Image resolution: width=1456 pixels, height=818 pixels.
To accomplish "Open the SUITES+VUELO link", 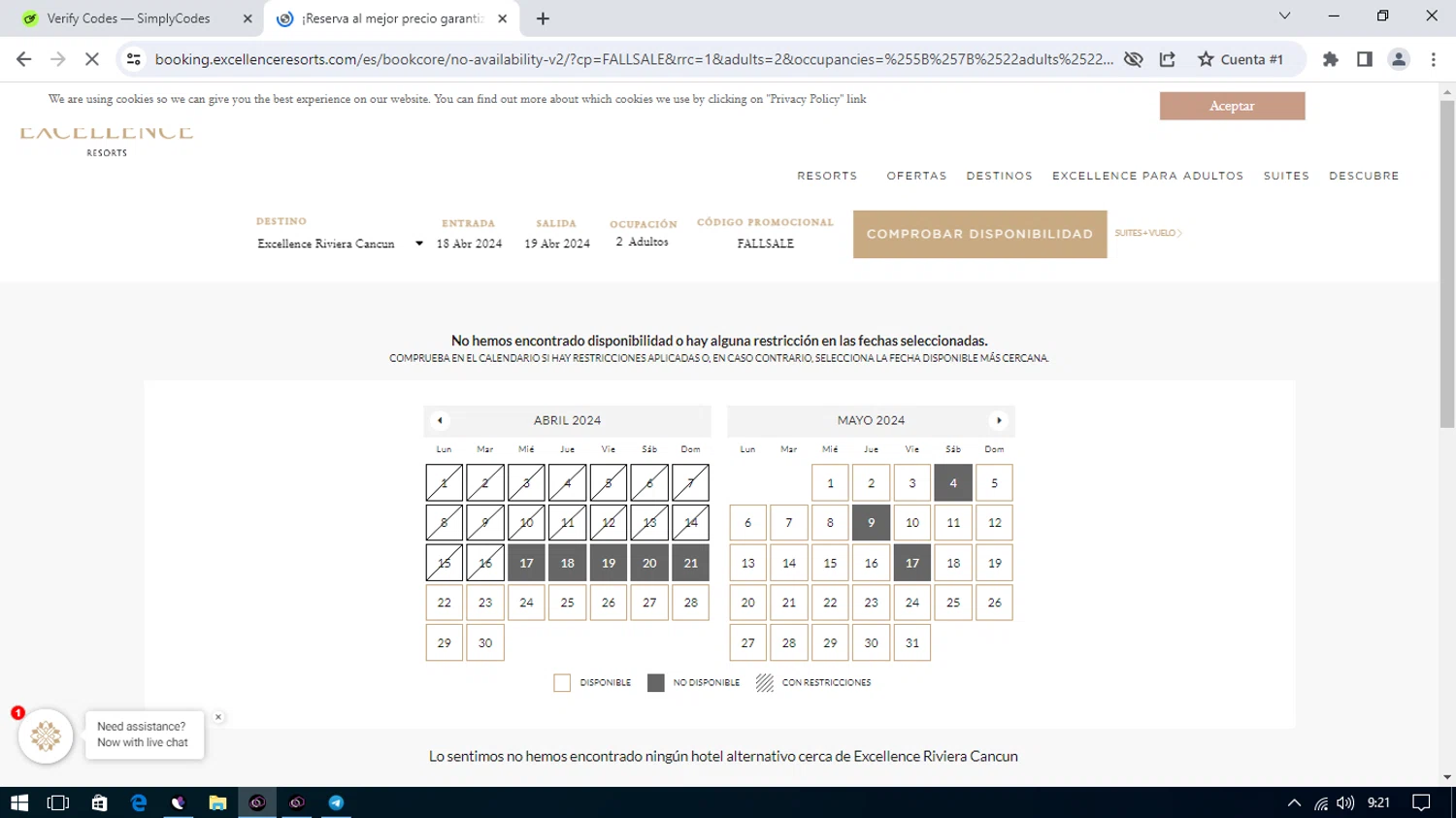I will pos(1148,233).
